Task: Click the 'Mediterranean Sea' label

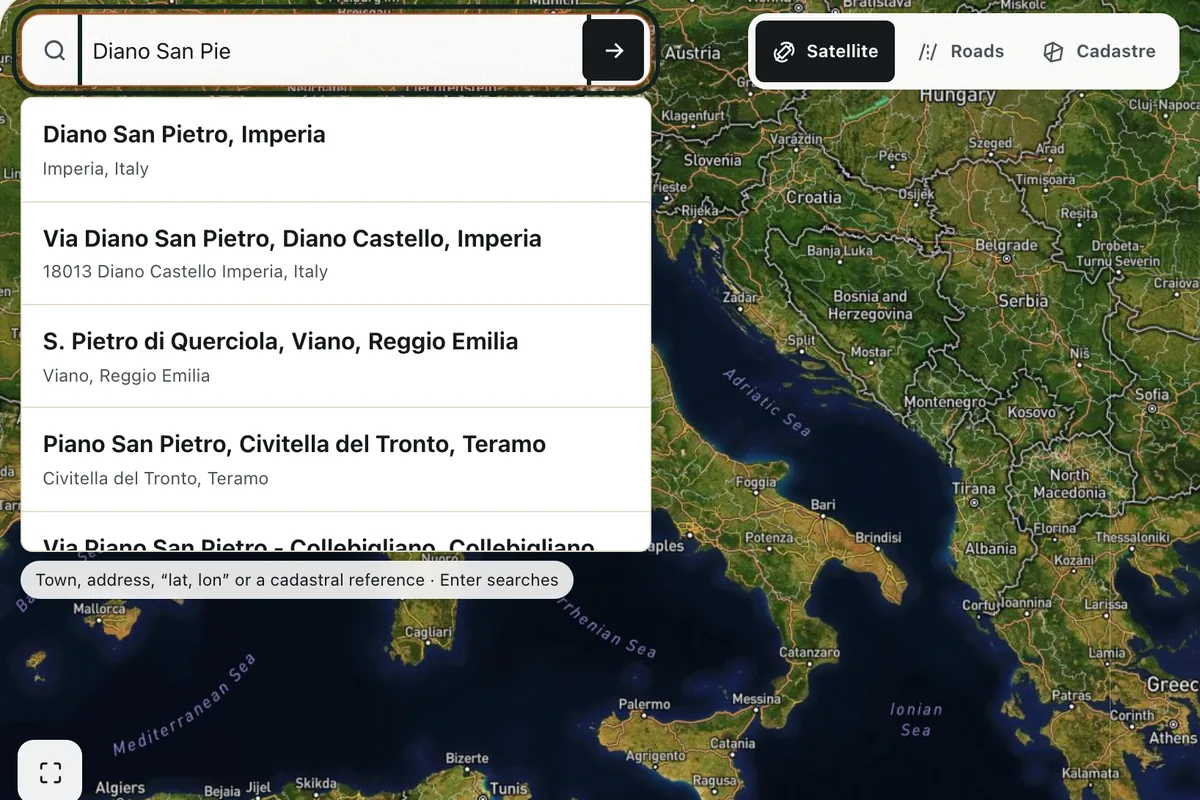Action: [x=184, y=705]
